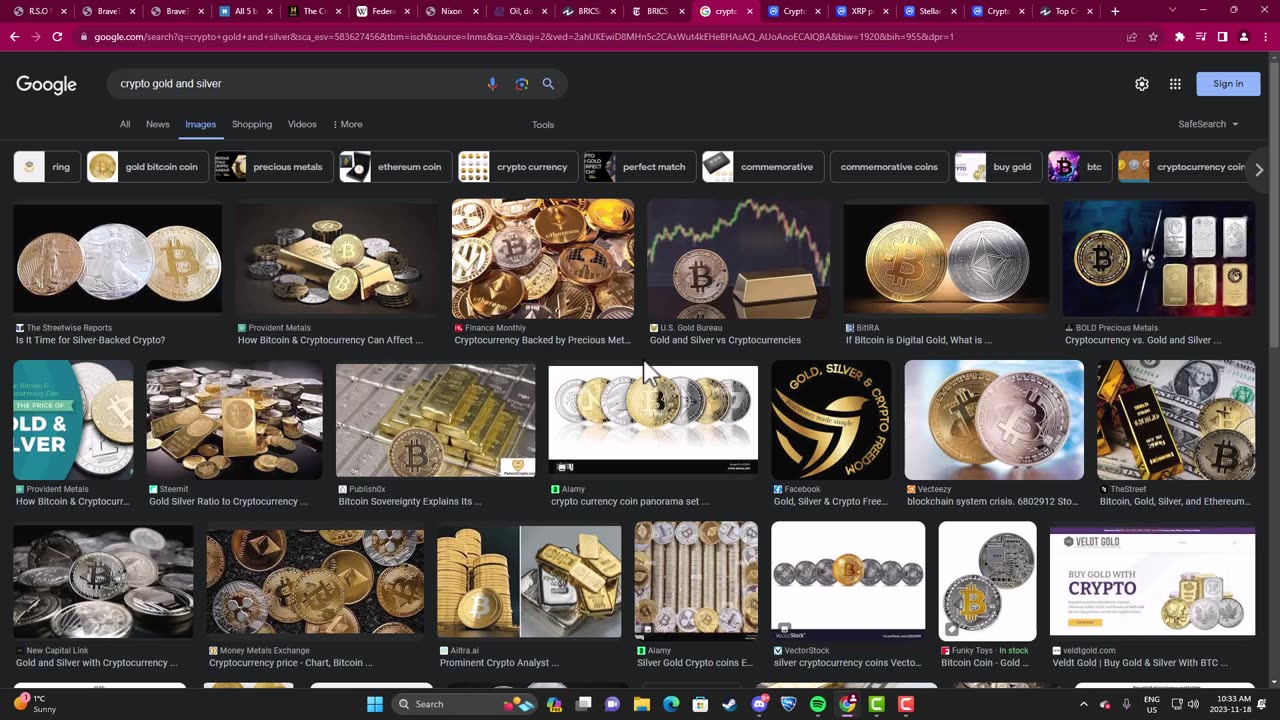This screenshot has height=720, width=1280.
Task: Open the SafeSearch dropdown
Action: coord(1208,124)
